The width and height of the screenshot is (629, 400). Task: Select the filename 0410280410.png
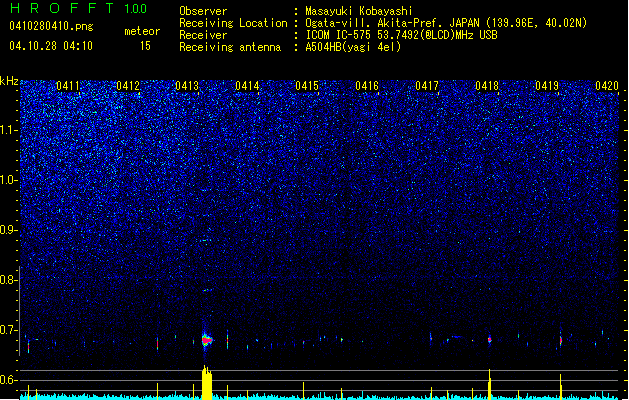[51, 26]
